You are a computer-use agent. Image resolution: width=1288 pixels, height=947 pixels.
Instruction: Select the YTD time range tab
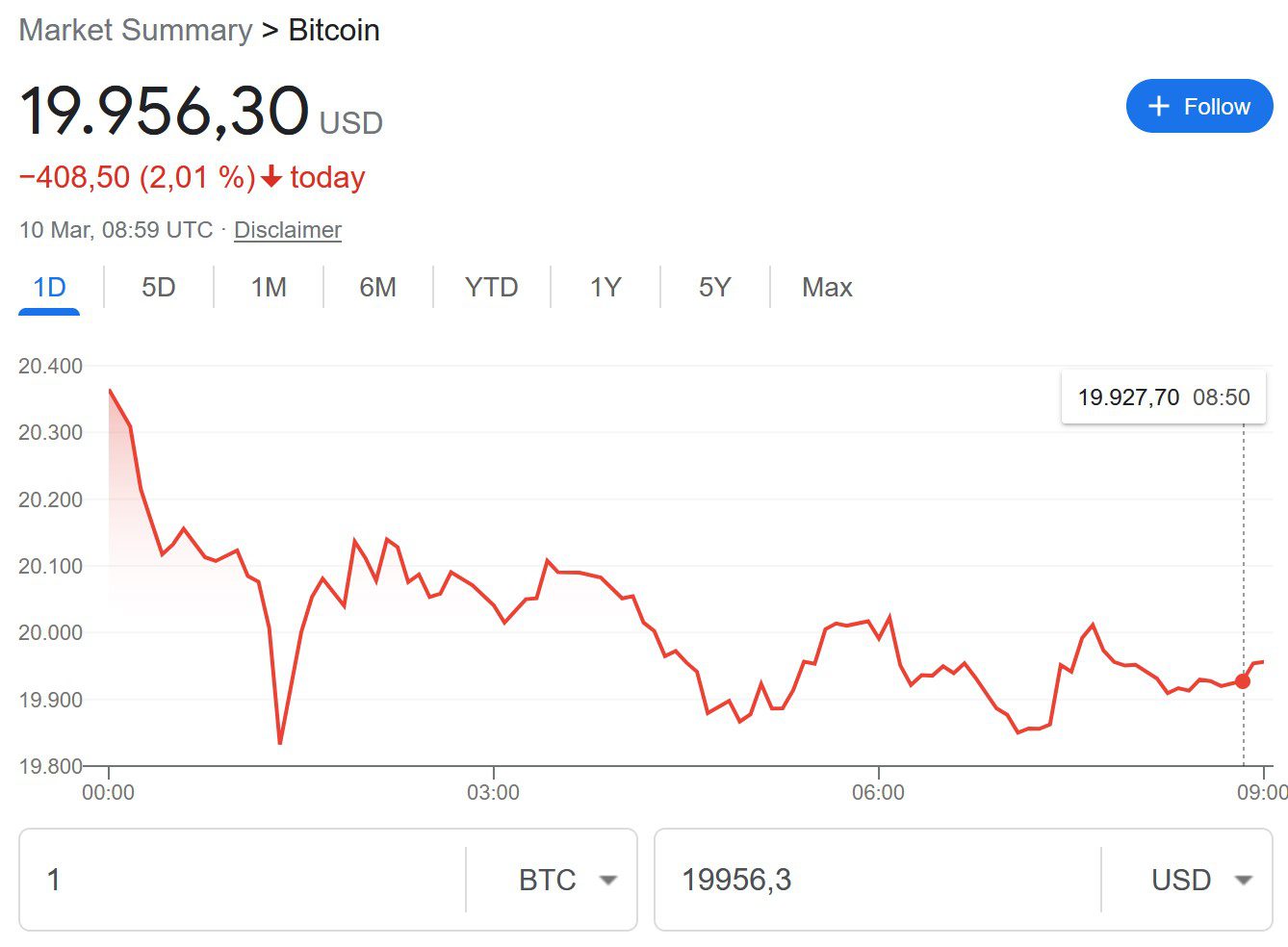[x=491, y=288]
